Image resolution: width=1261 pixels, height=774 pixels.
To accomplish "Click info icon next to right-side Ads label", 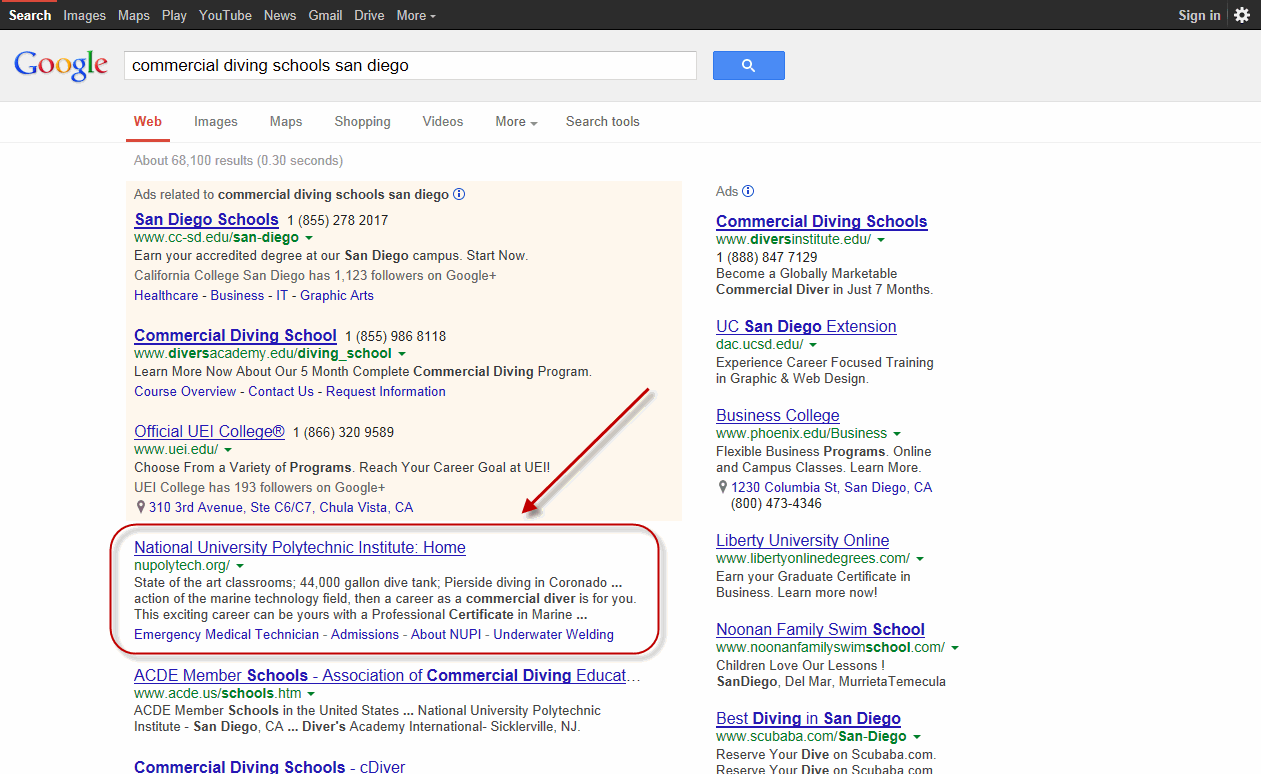I will click(x=748, y=191).
